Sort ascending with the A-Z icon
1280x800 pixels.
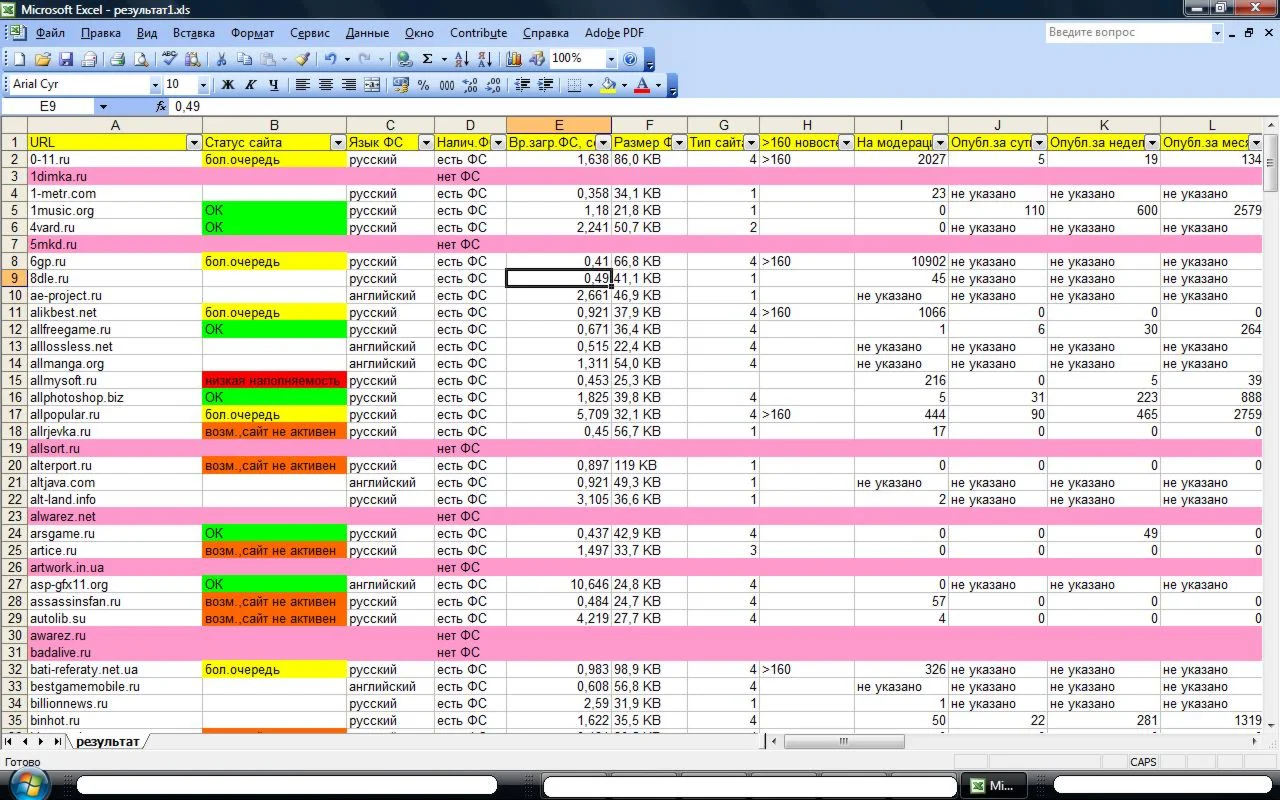461,59
